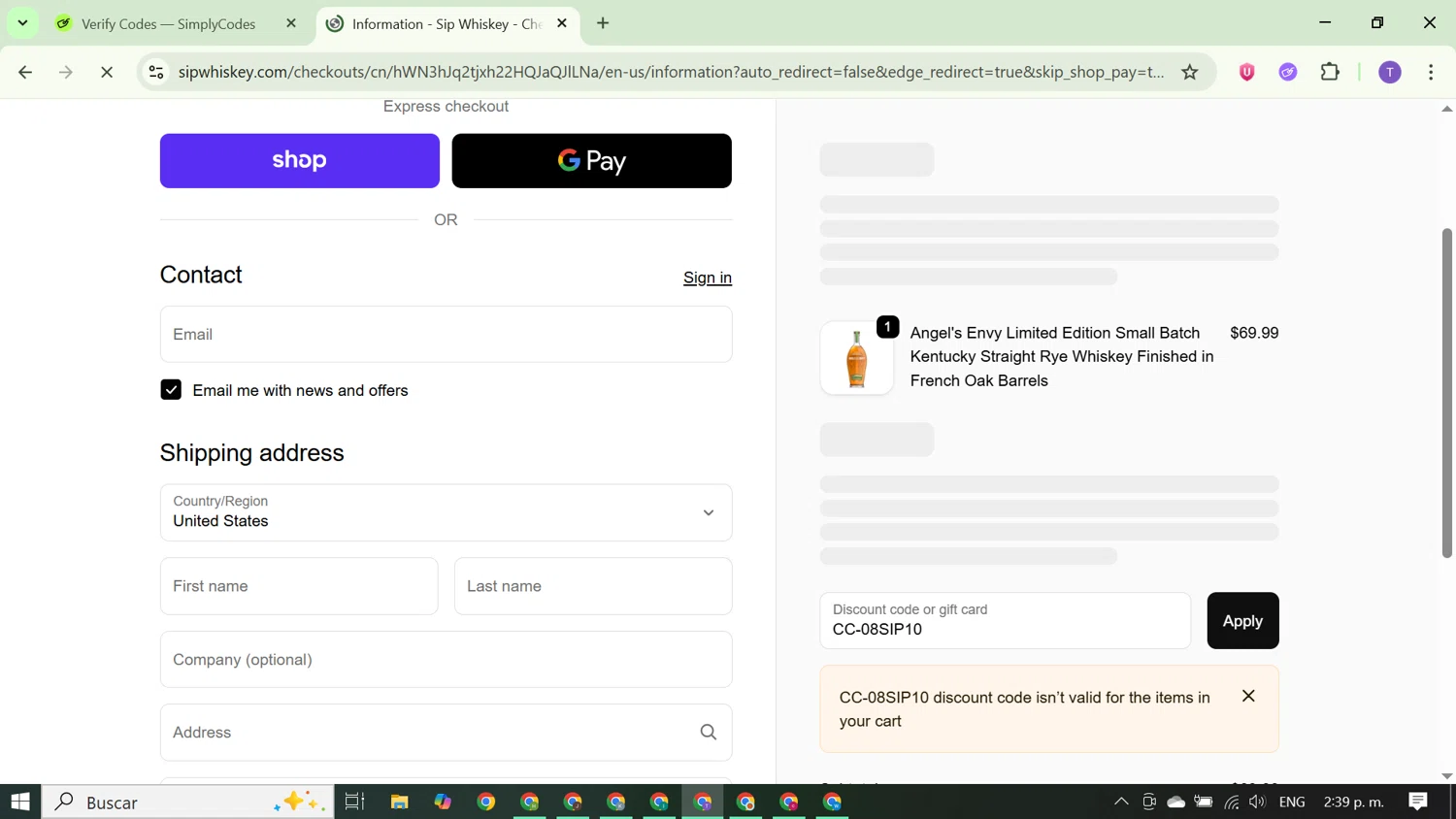Click the sipwhiskey.com address bar URL

[x=671, y=72]
